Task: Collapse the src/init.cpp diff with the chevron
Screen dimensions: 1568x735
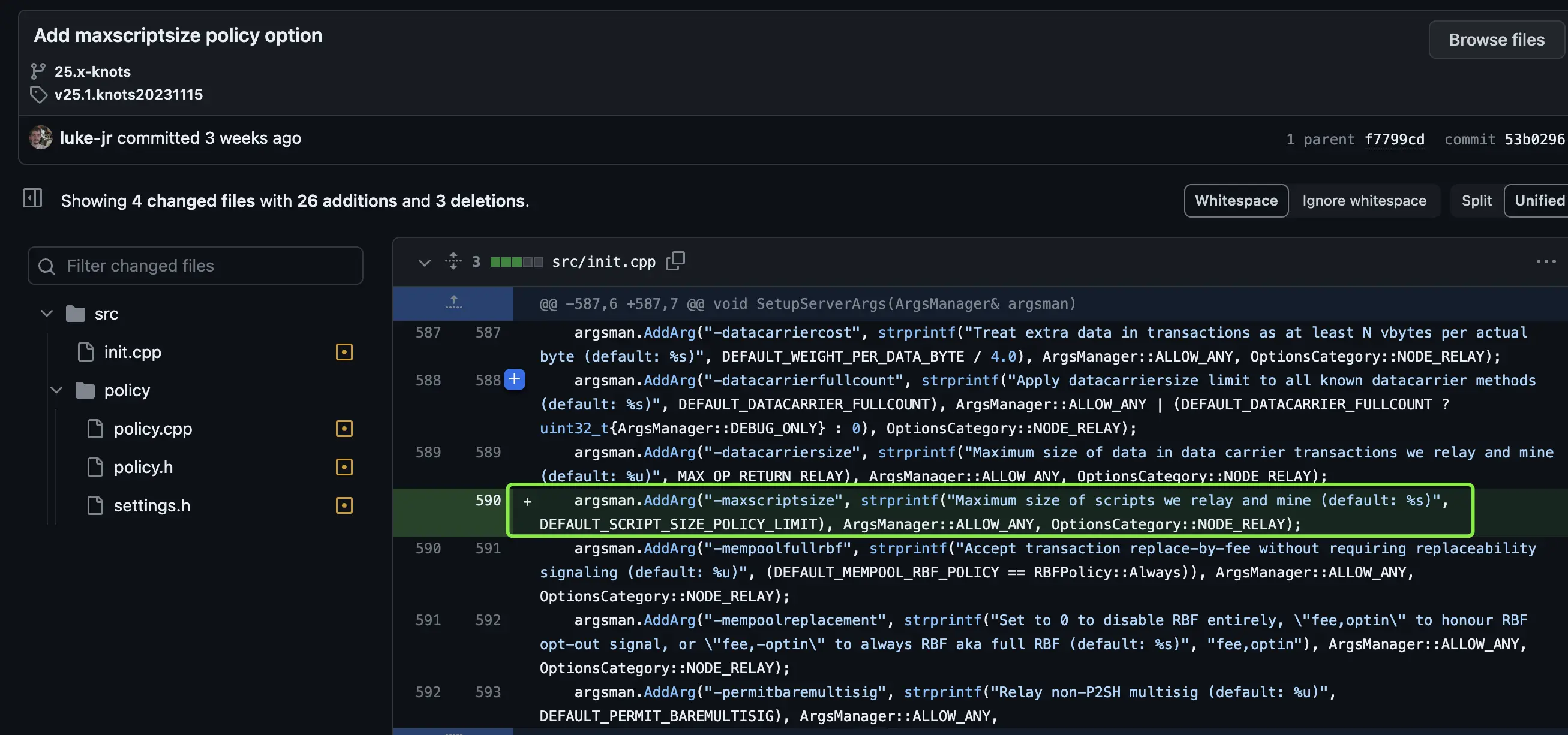Action: coord(424,262)
